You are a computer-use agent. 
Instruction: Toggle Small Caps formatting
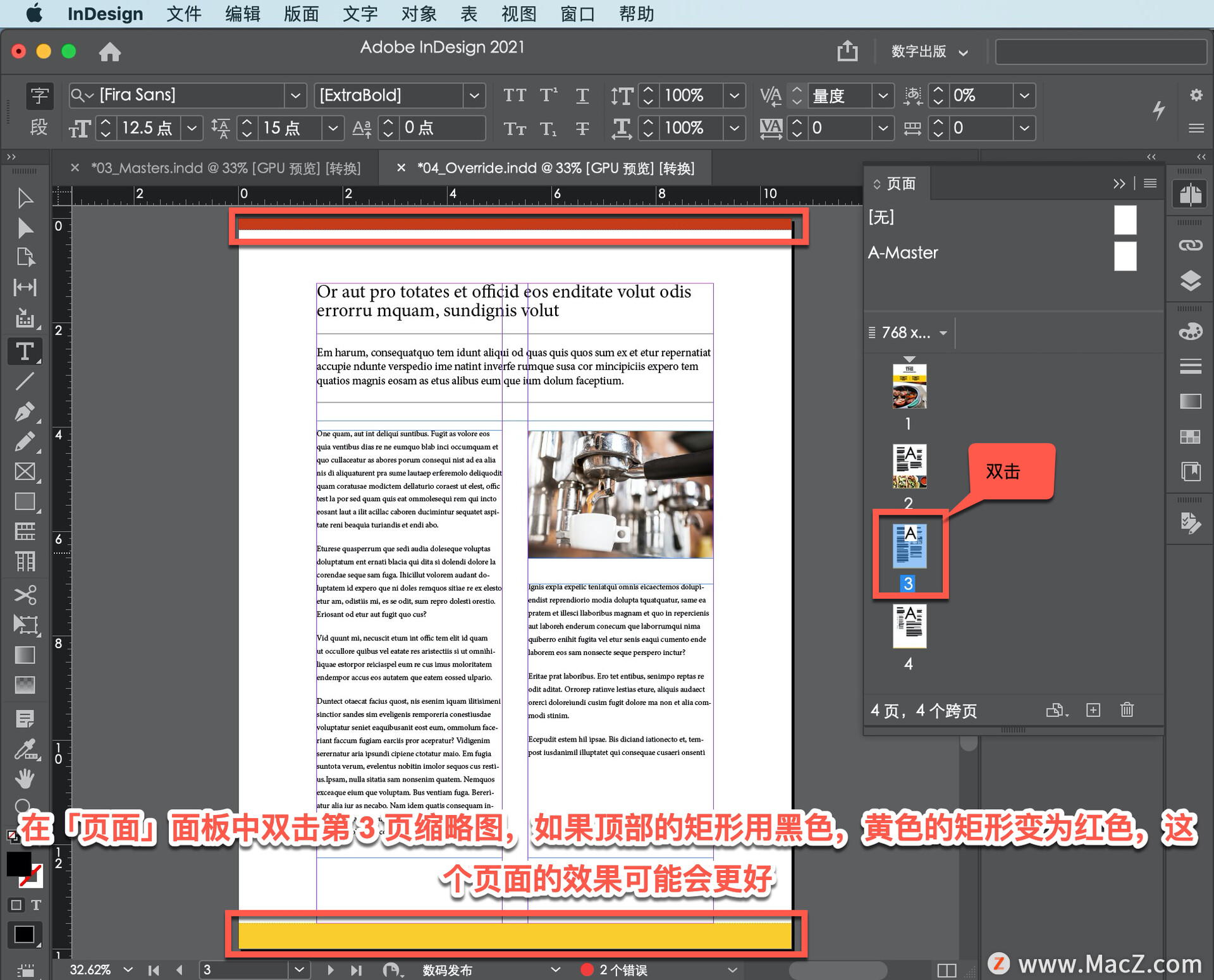[515, 128]
